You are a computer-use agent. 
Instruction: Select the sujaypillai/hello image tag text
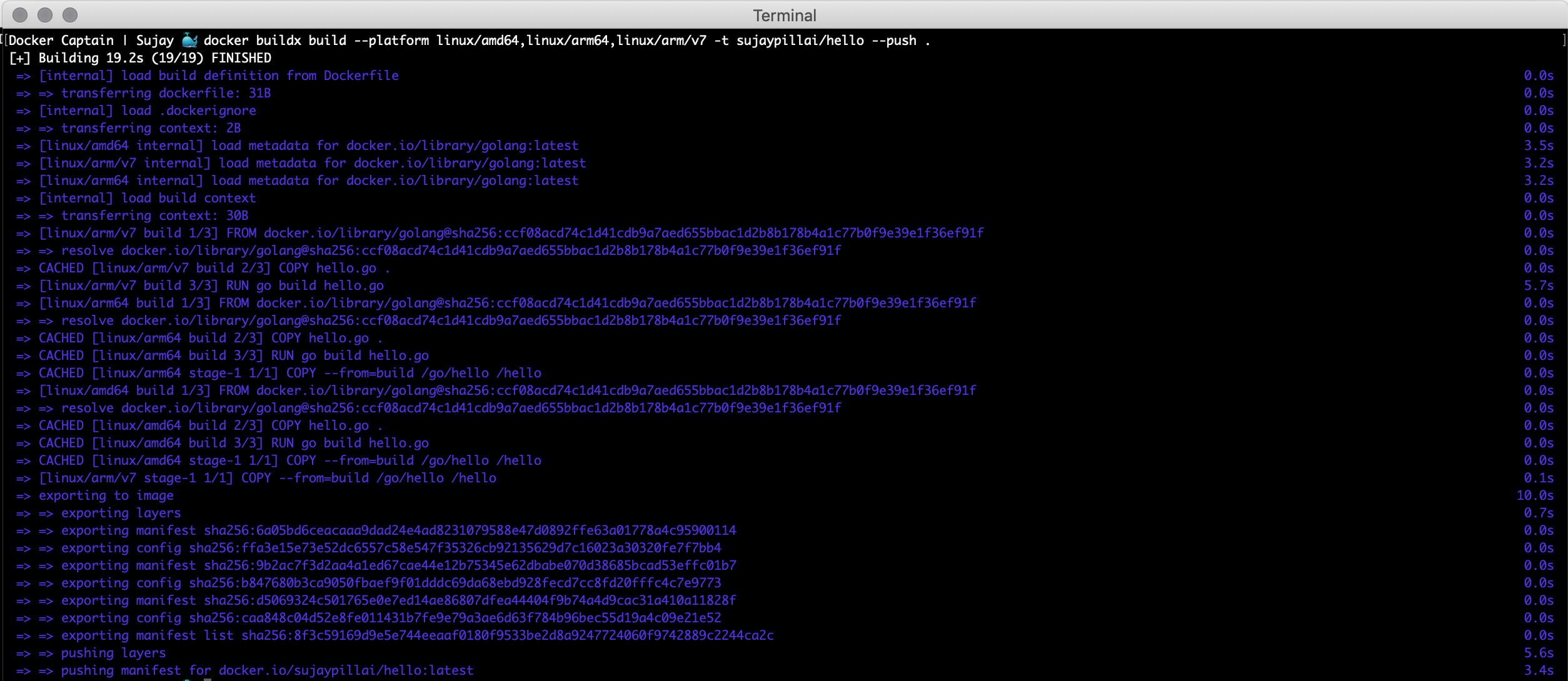pyautogui.click(x=800, y=40)
